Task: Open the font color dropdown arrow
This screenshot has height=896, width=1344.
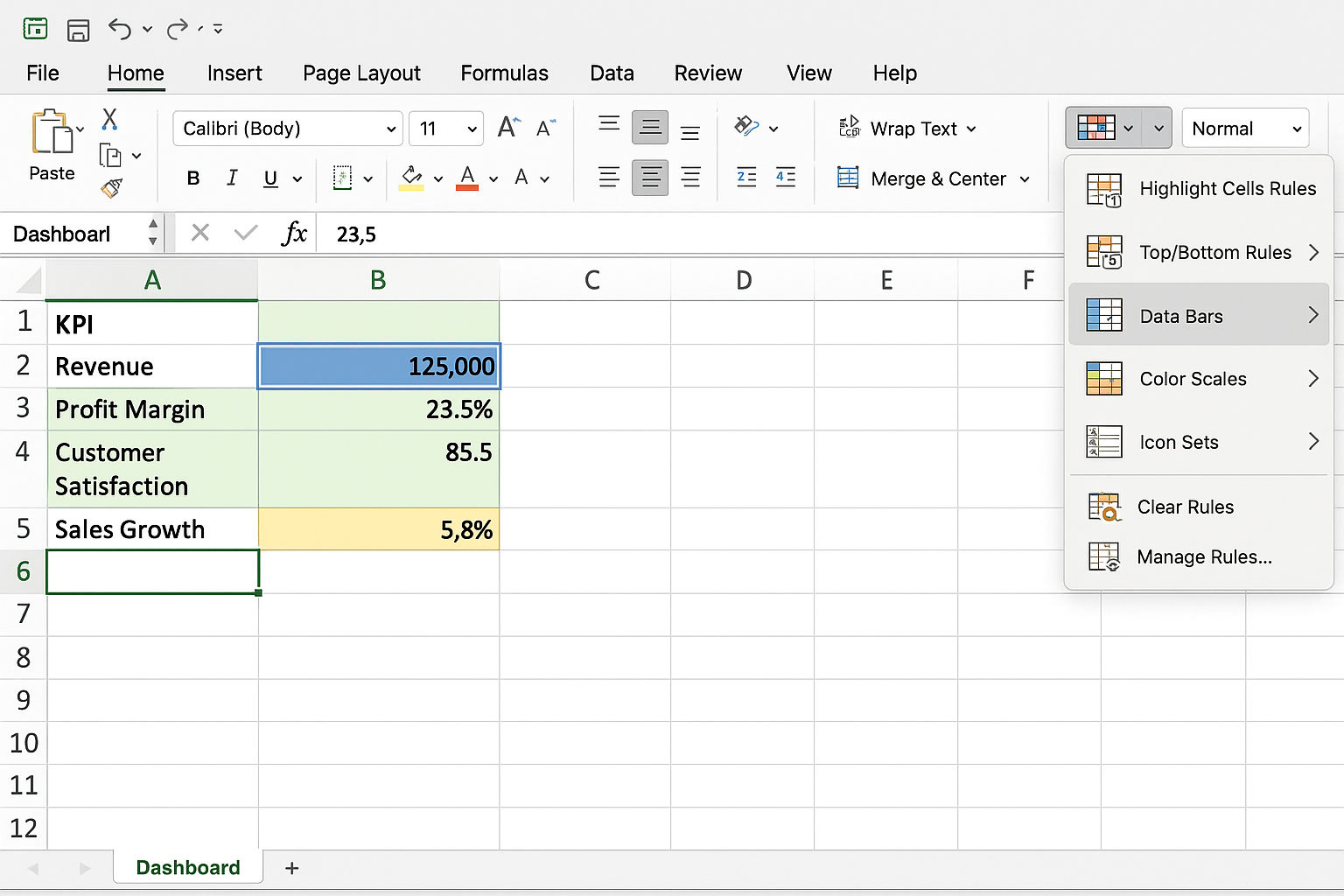Action: point(493,179)
